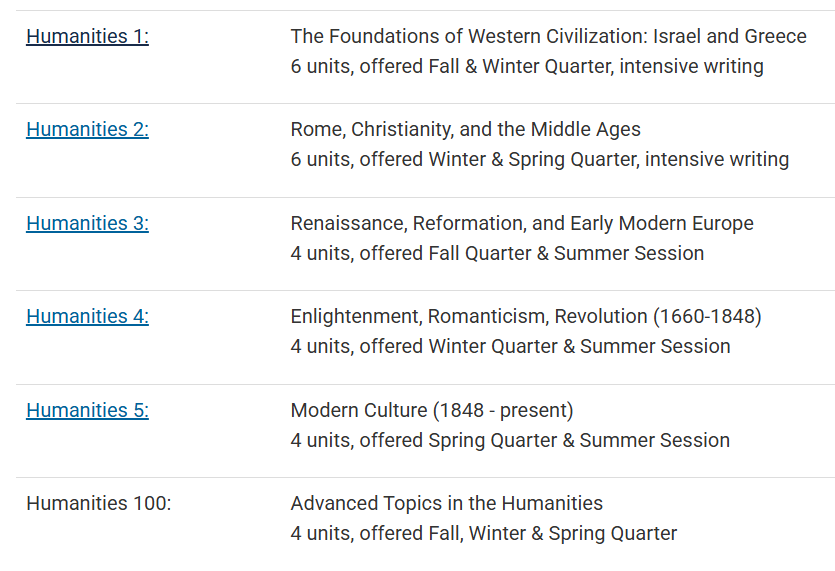Screen dimensions: 835x571
Task: Click the Winter & Spring Quarter offering line
Action: tap(539, 160)
